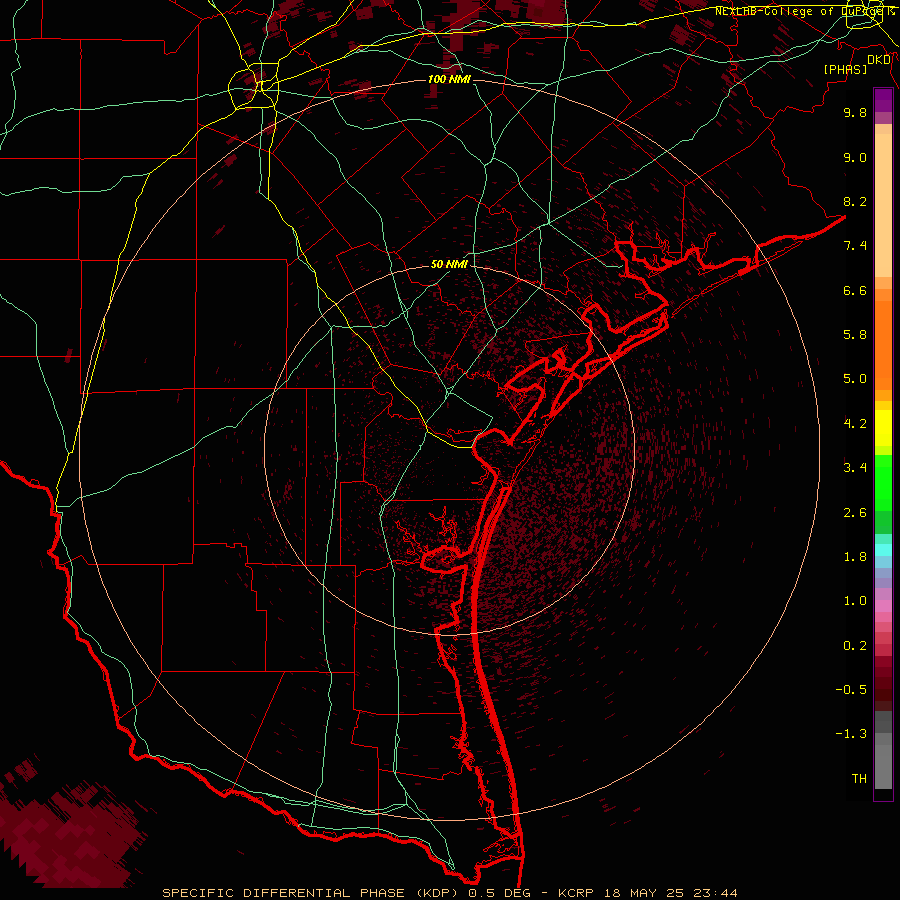Click the 4.2 value on color scale
900x900 pixels.
[855, 424]
